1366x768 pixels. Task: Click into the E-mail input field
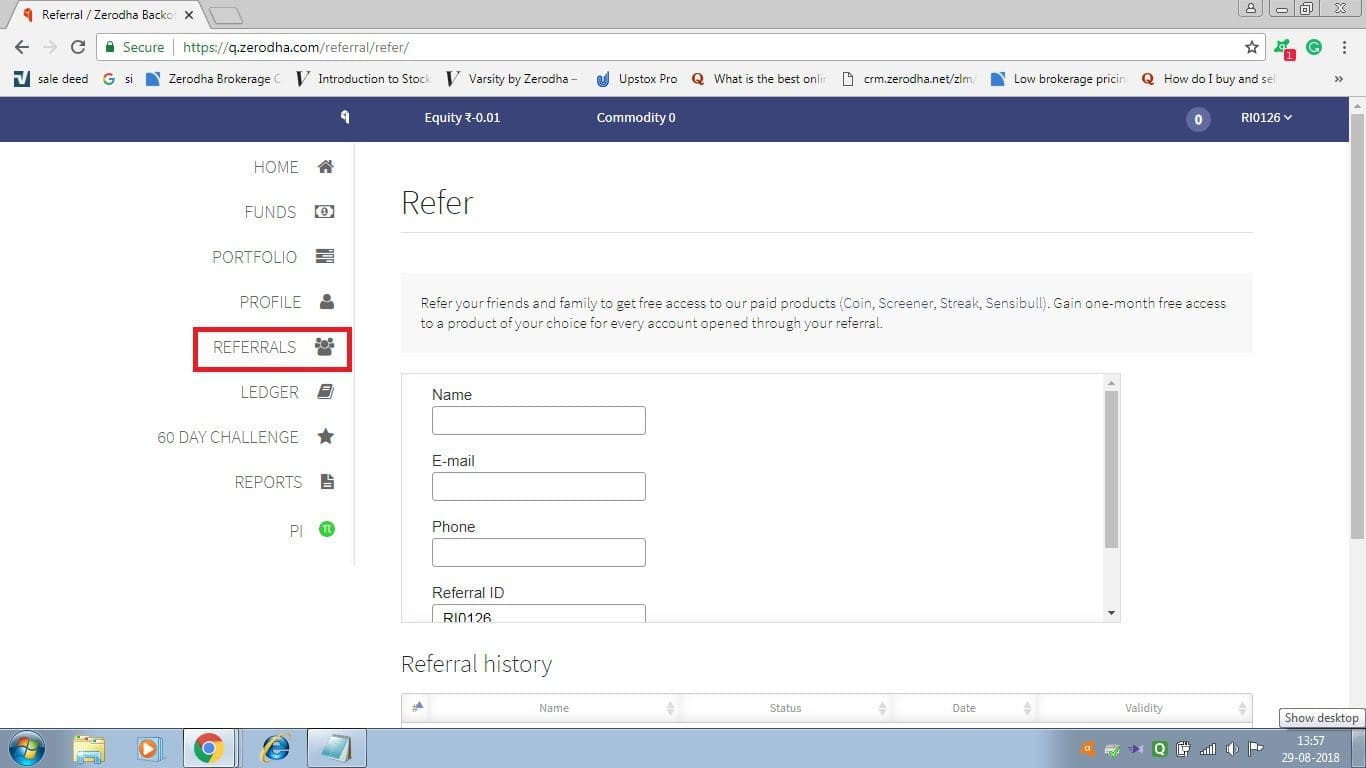tap(539, 486)
